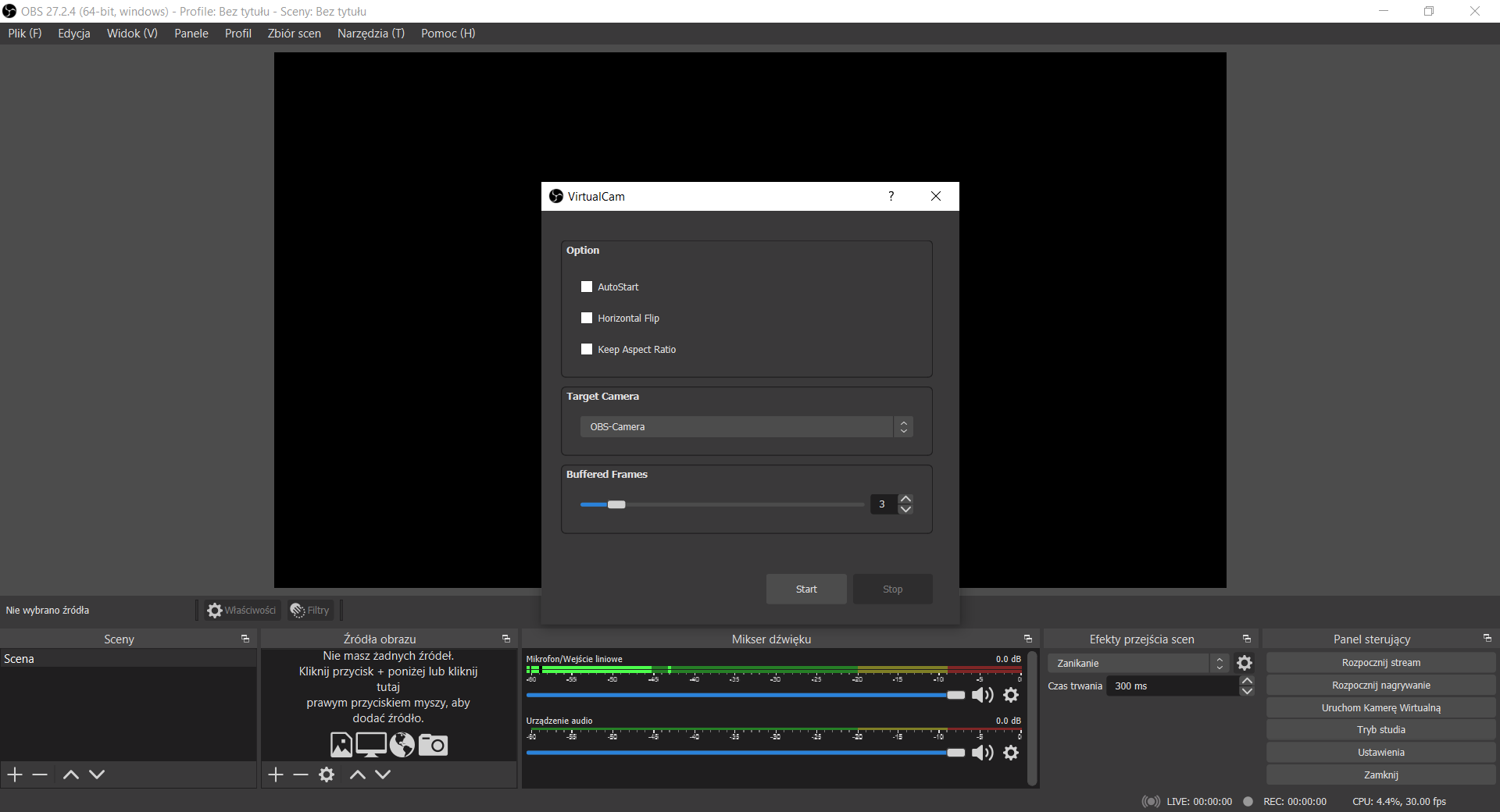Open the Edycja menu

coord(74,34)
